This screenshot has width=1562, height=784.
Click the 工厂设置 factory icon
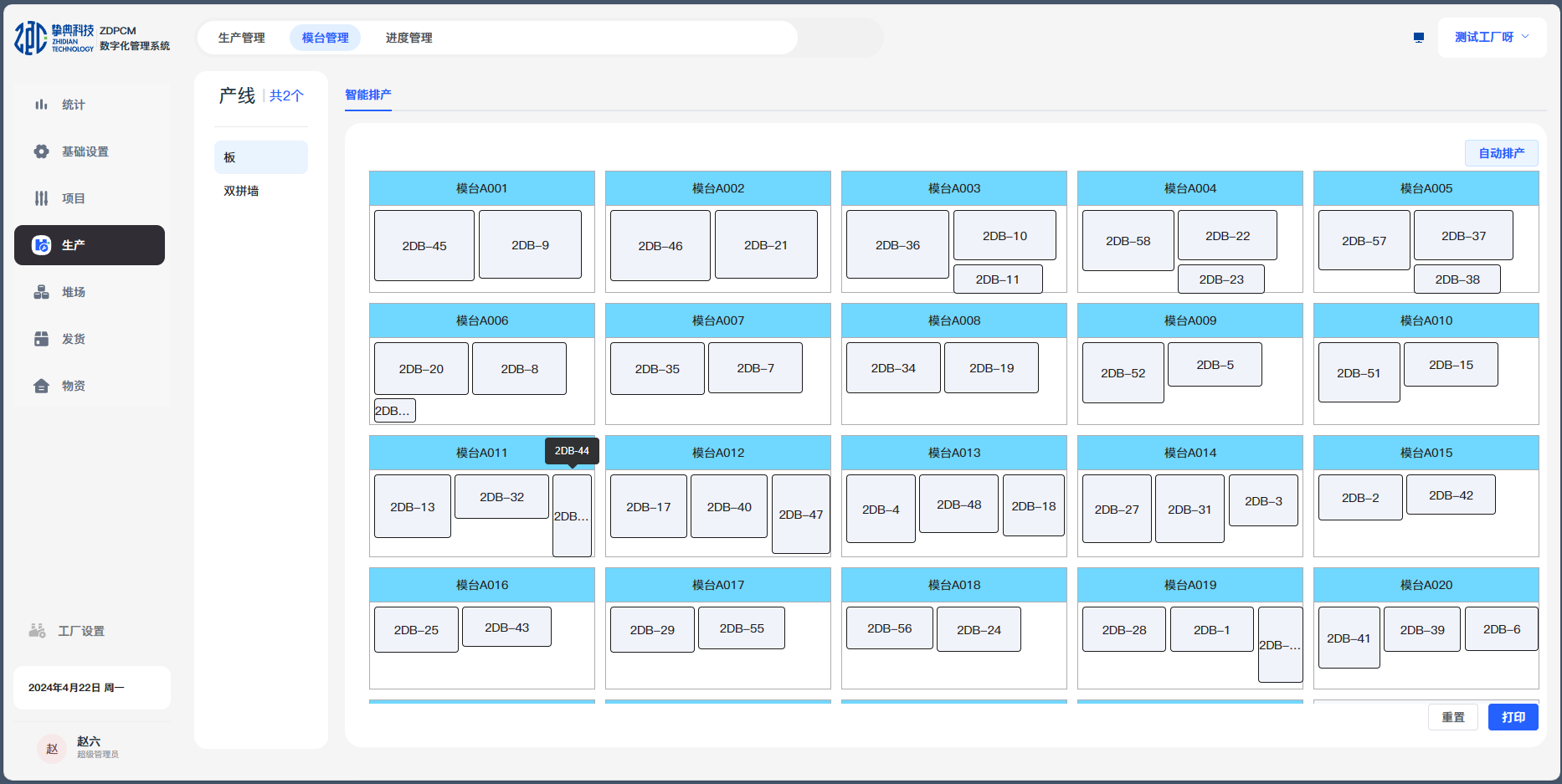point(37,631)
